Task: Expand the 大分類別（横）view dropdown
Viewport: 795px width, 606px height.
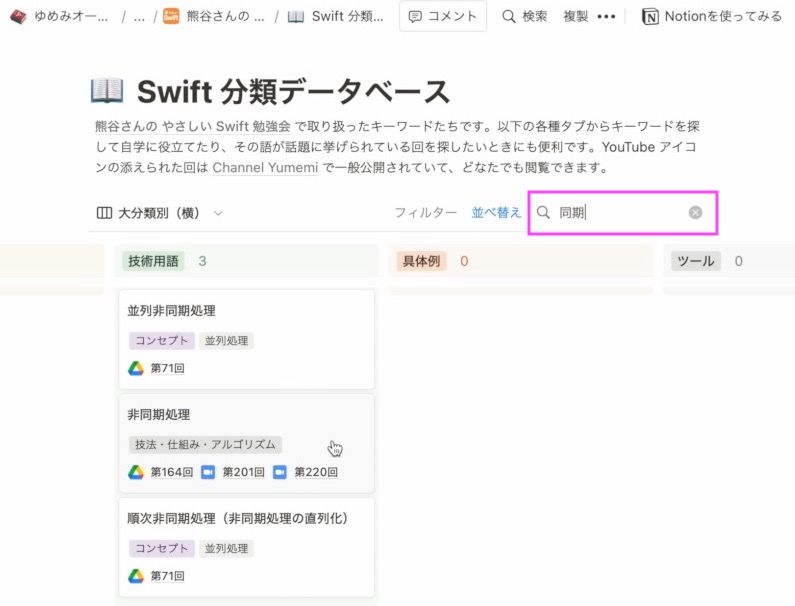Action: point(160,212)
